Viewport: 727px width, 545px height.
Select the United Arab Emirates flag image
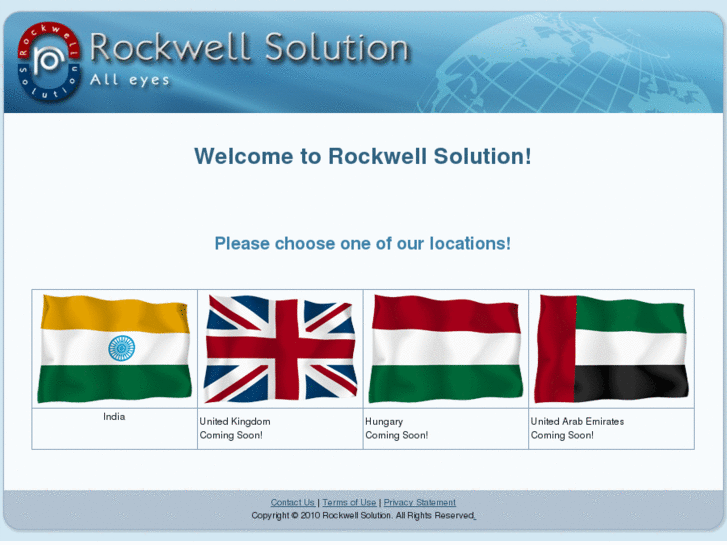click(x=611, y=349)
